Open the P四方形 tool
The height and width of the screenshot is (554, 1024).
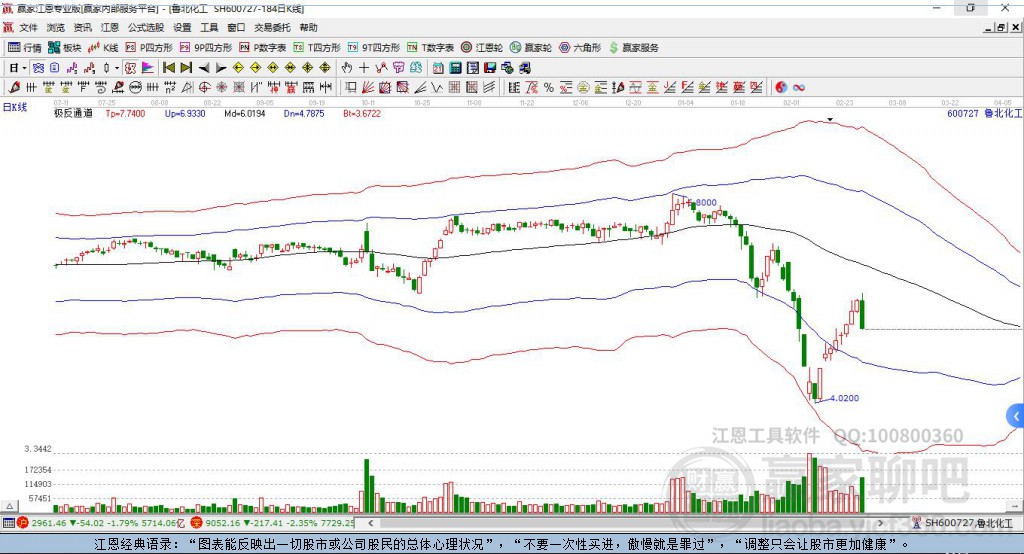point(149,48)
